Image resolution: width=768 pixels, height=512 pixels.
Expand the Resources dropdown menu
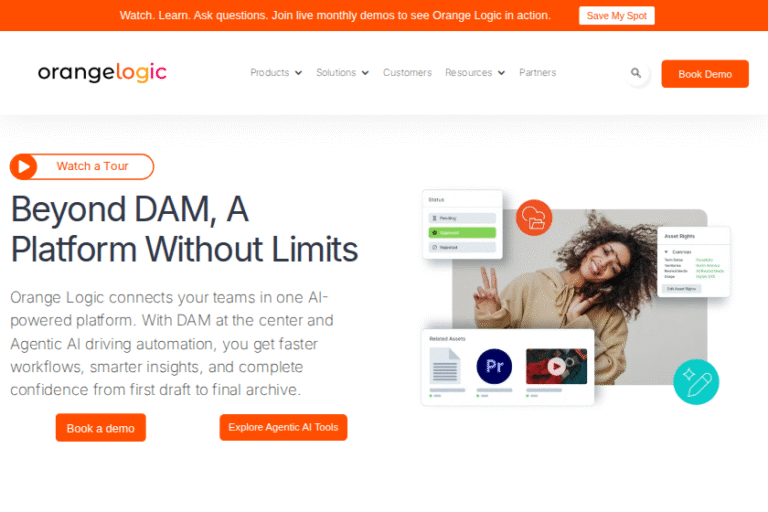point(475,73)
